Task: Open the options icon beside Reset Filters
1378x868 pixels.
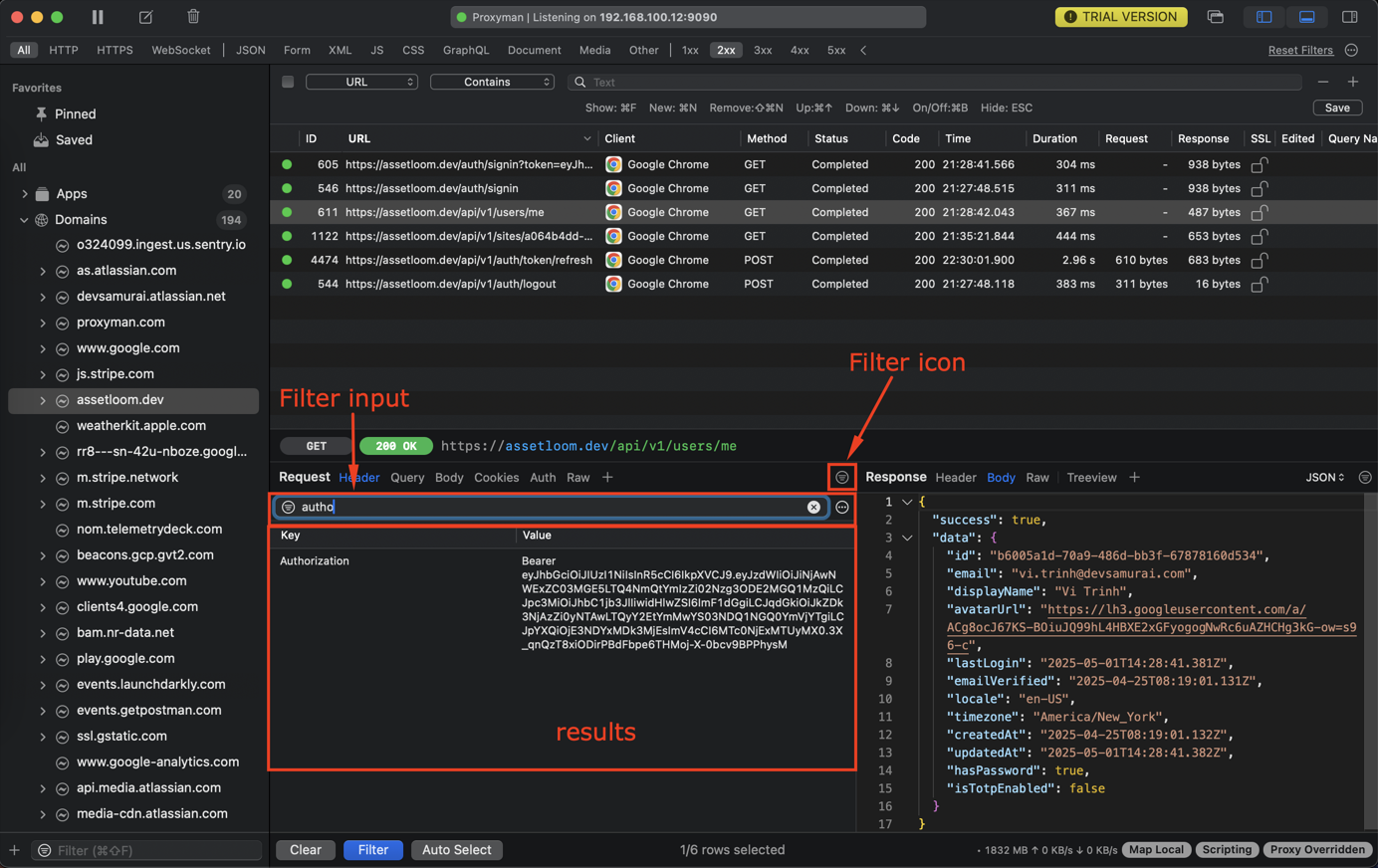Action: (1351, 50)
